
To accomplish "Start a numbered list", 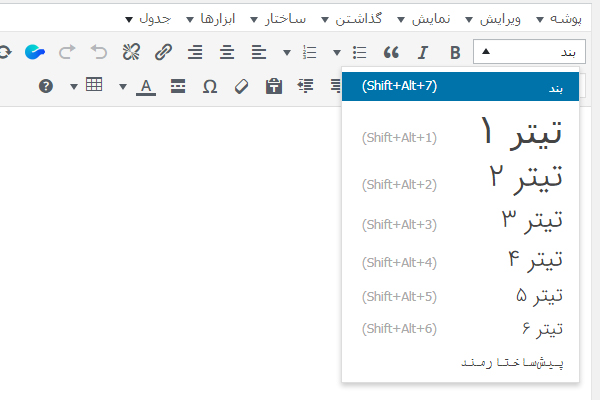I will click(x=310, y=52).
